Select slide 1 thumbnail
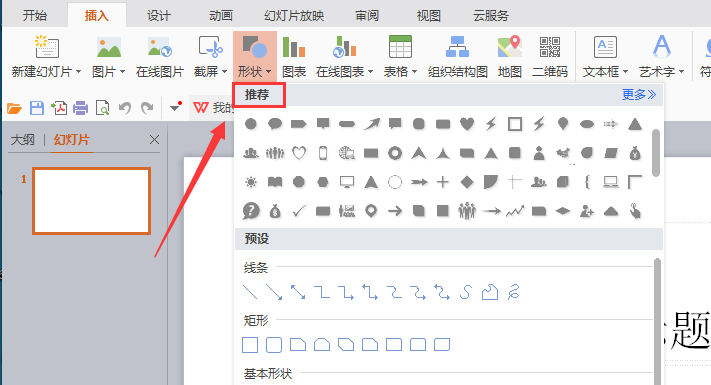Screen dimensions: 711x385 click(91, 201)
